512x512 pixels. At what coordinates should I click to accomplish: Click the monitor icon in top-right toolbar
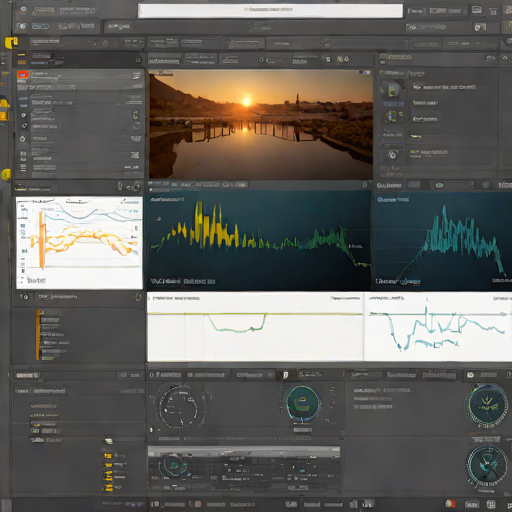(477, 10)
